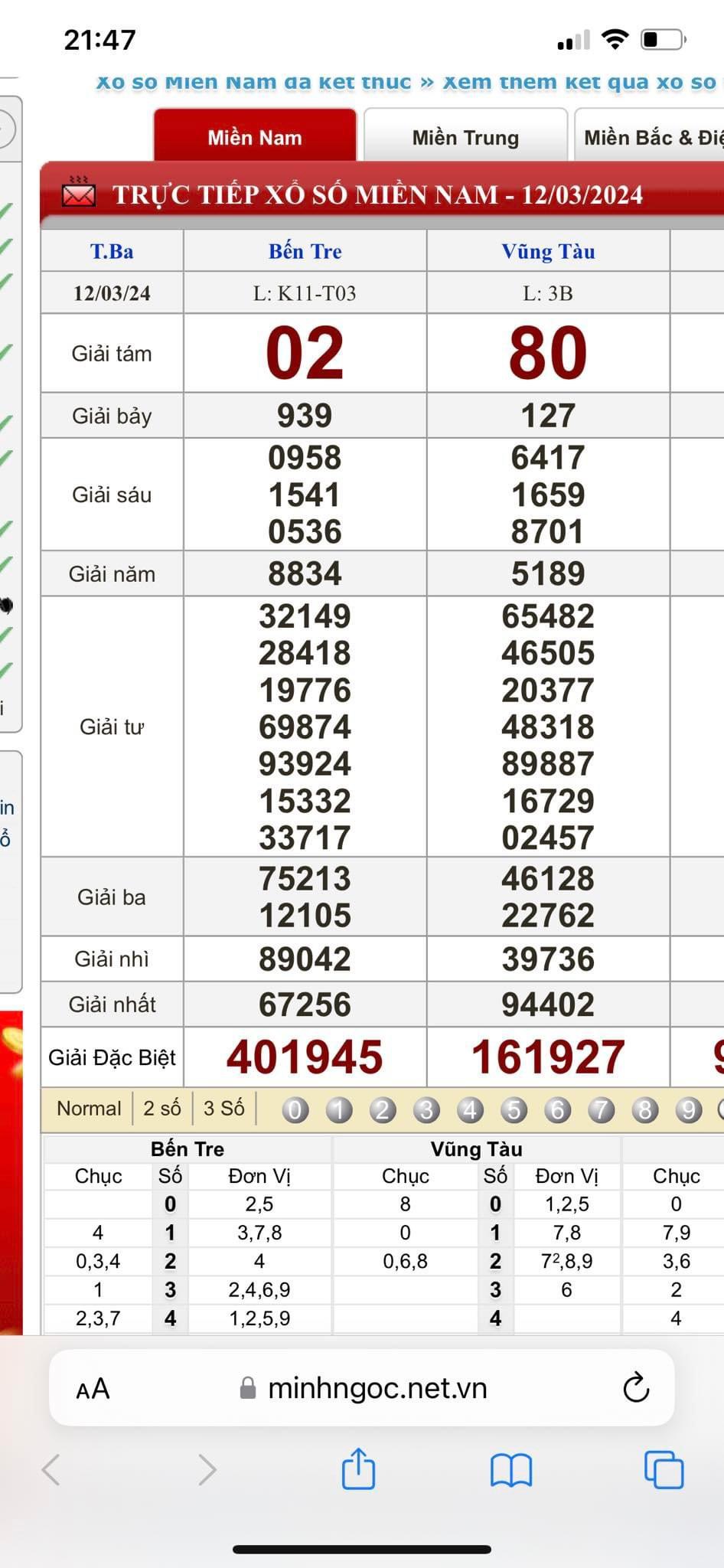The height and width of the screenshot is (1568, 724).
Task: Select digit filter circle 0
Action: (x=295, y=1109)
